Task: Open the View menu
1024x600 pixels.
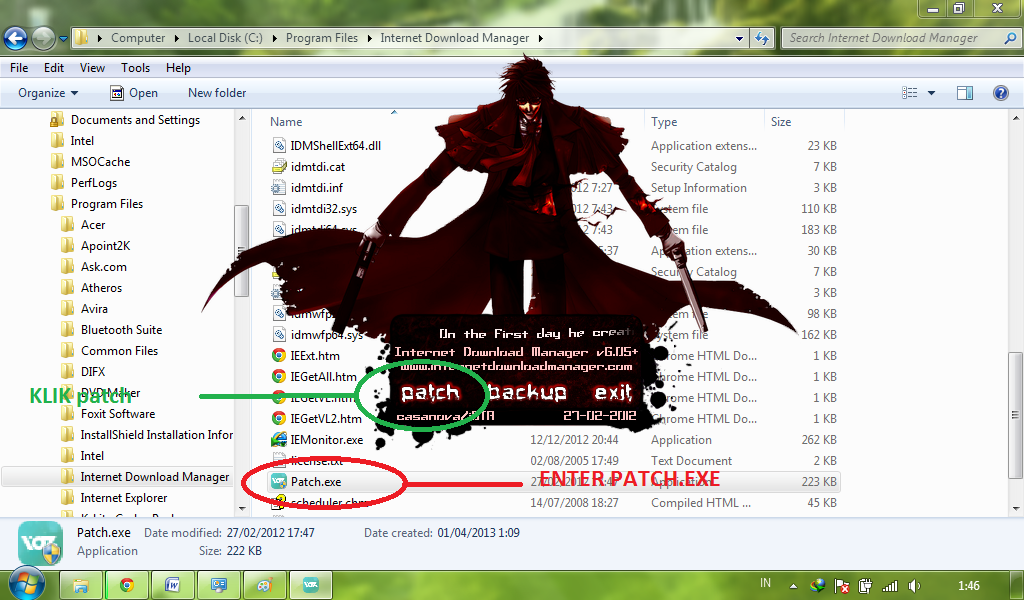Action: [92, 68]
